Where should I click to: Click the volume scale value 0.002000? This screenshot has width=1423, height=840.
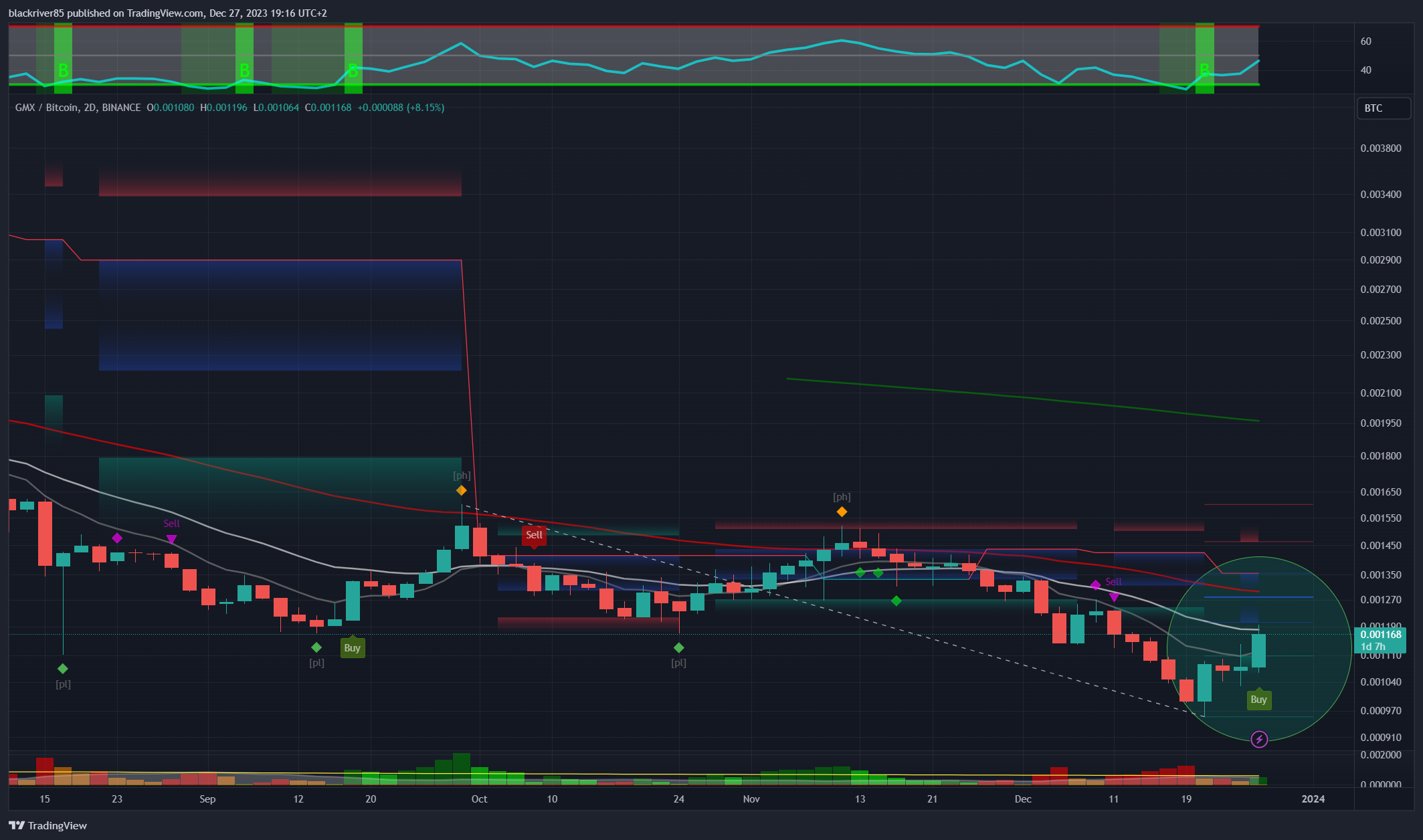click(1381, 755)
